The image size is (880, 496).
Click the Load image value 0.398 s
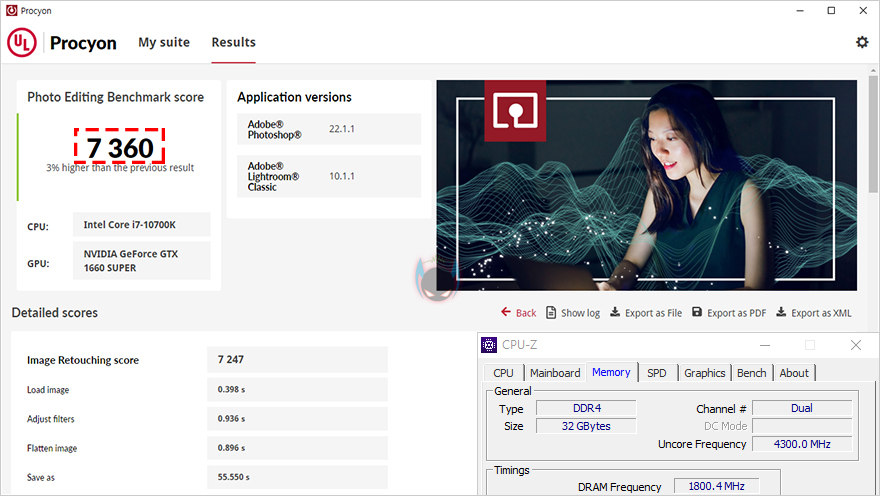pos(297,389)
